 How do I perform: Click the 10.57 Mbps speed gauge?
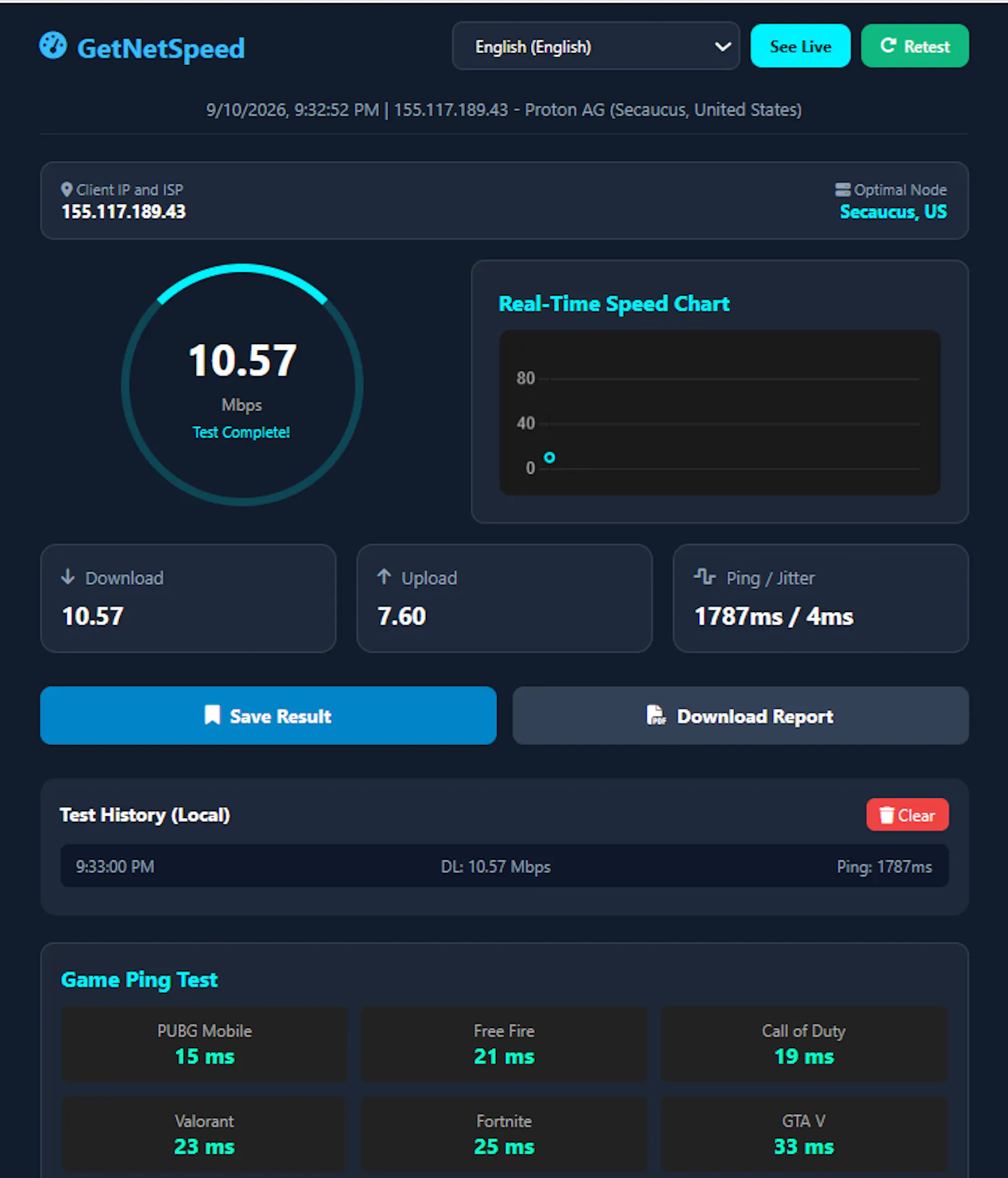pos(242,384)
